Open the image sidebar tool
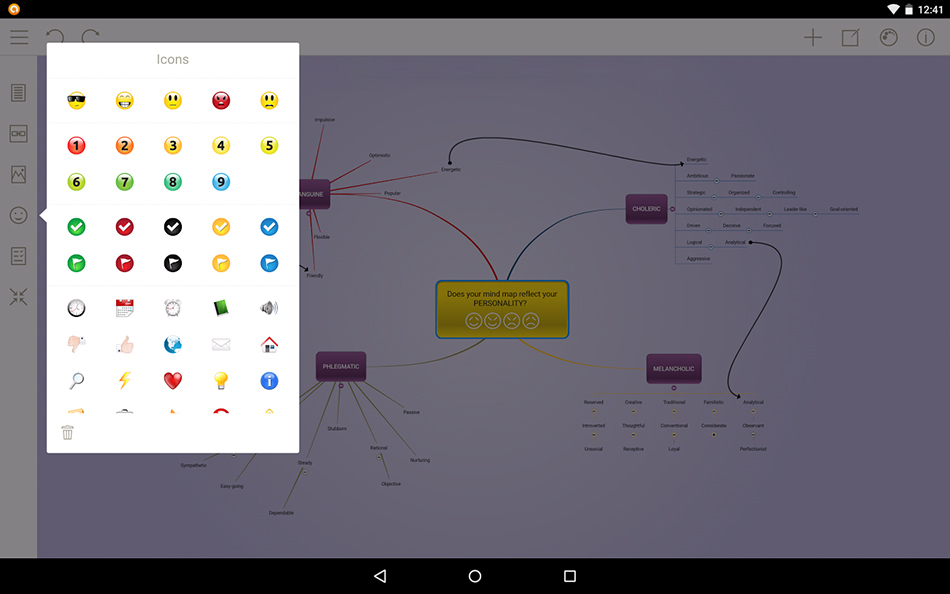 click(x=19, y=175)
